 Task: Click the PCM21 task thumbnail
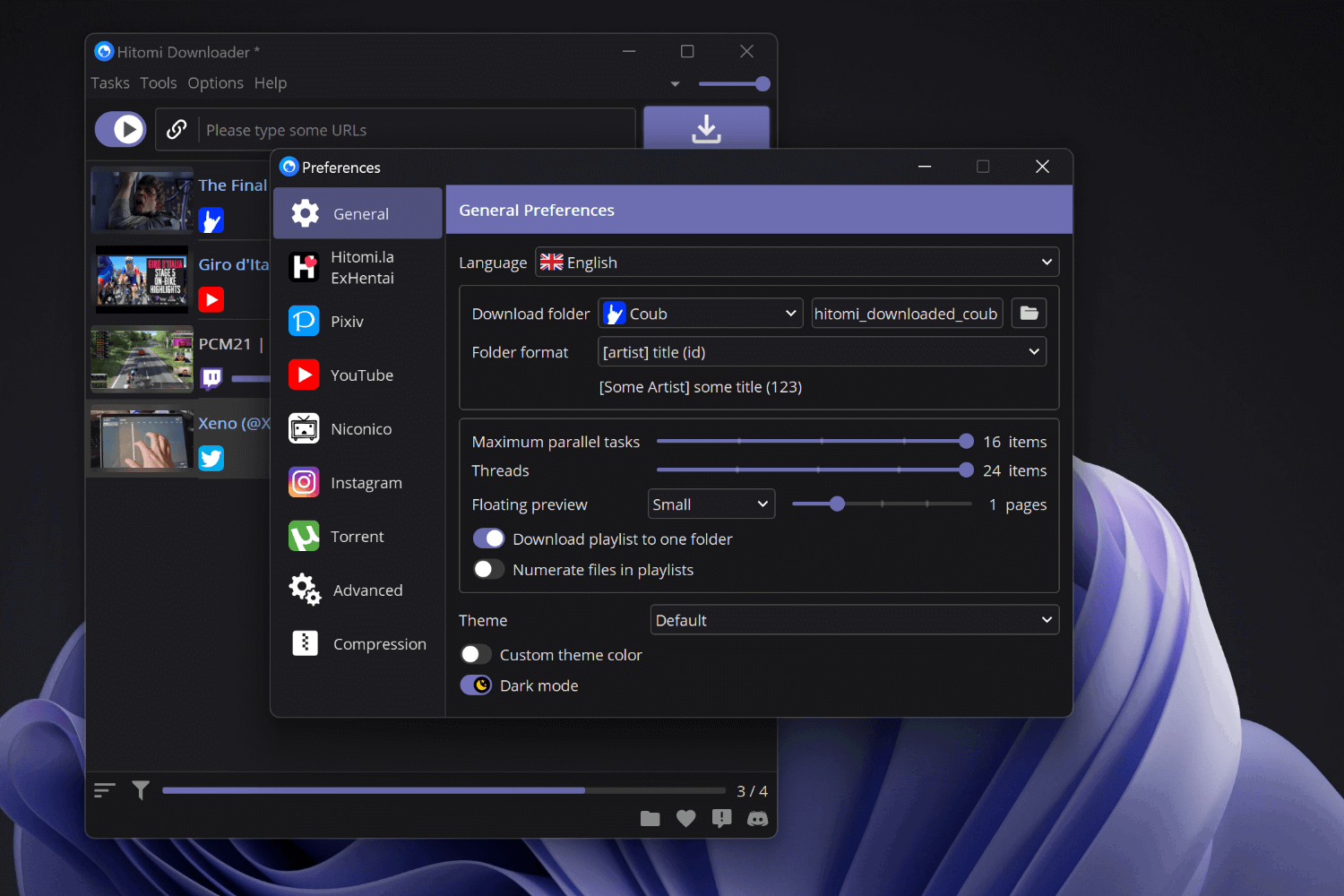142,359
